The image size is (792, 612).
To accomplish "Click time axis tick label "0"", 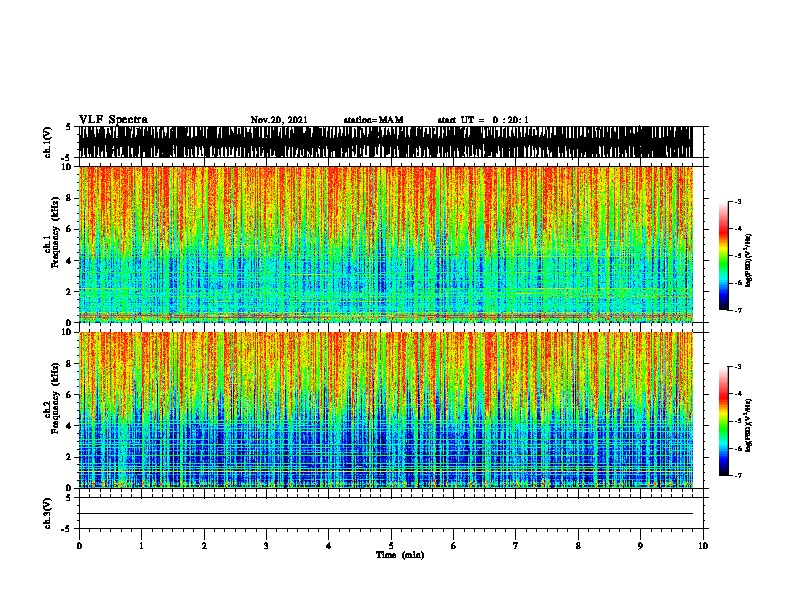I will pos(79,546).
